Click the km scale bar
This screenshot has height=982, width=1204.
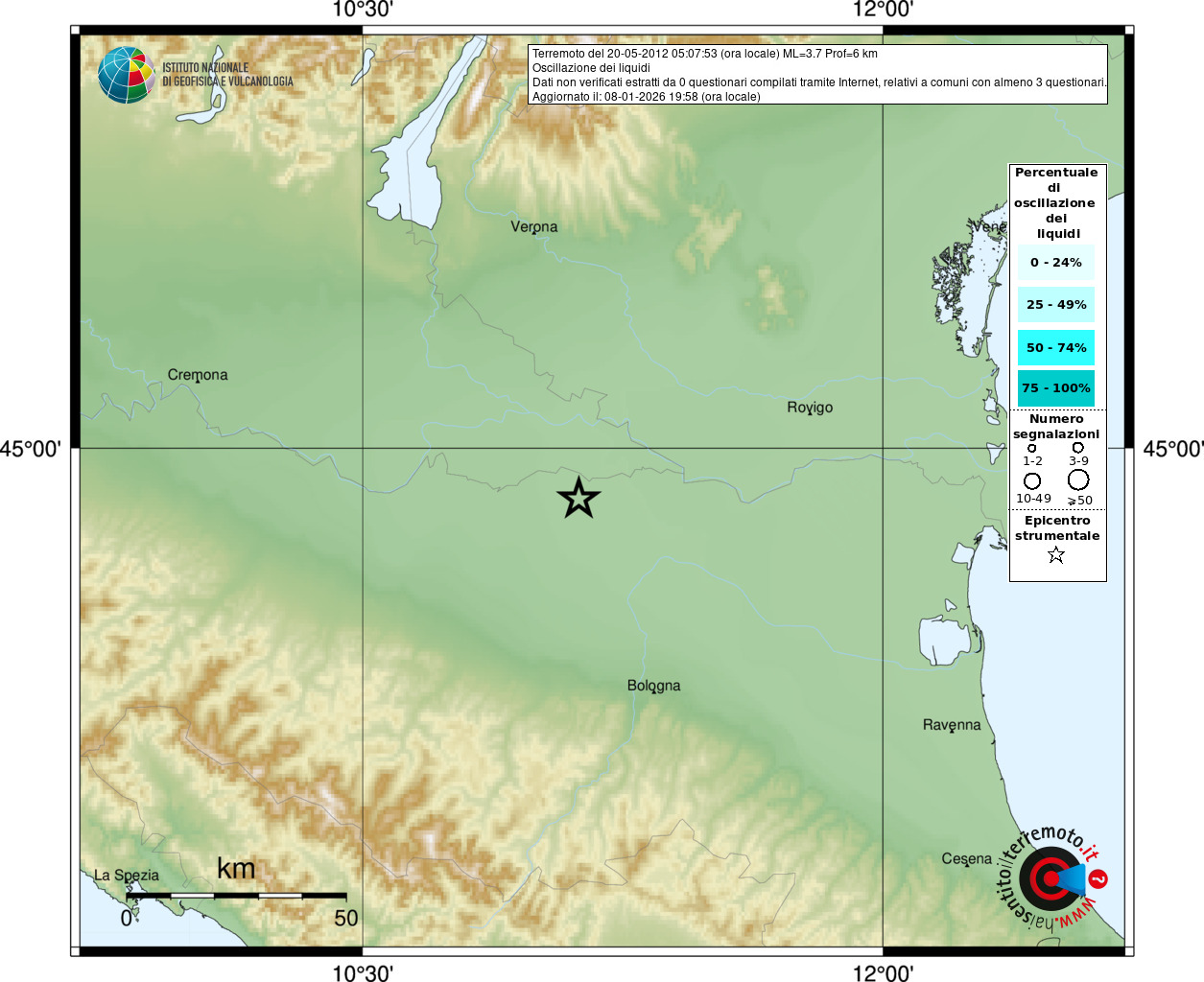tap(236, 896)
